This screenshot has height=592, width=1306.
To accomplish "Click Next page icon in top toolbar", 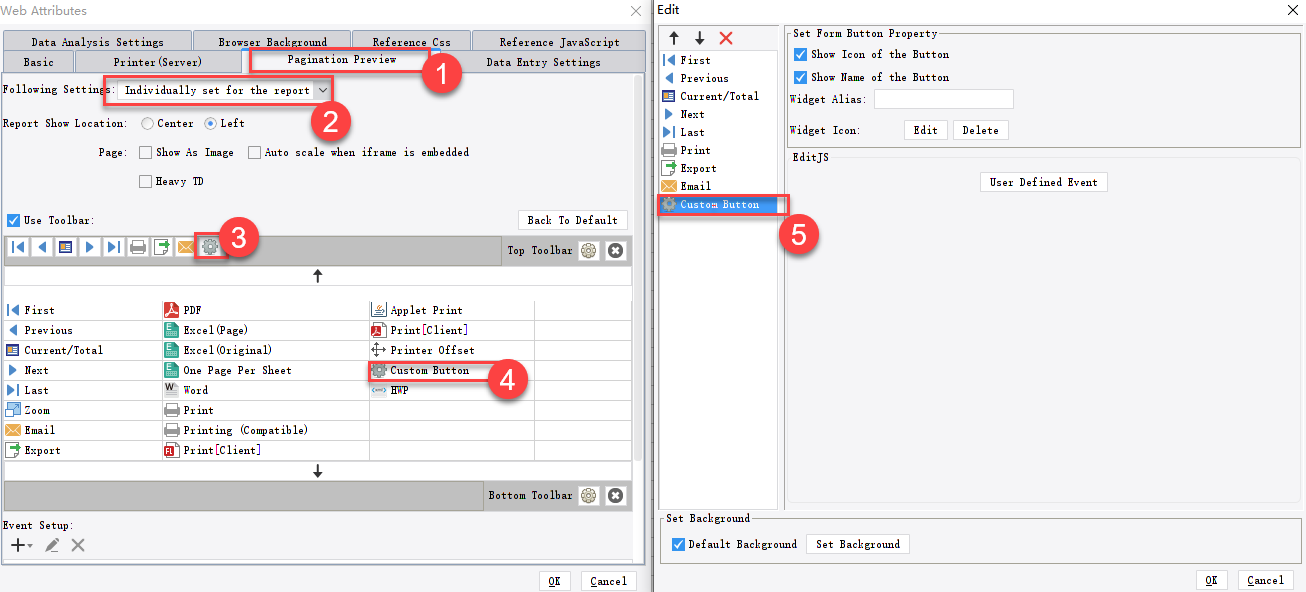I will coord(90,247).
